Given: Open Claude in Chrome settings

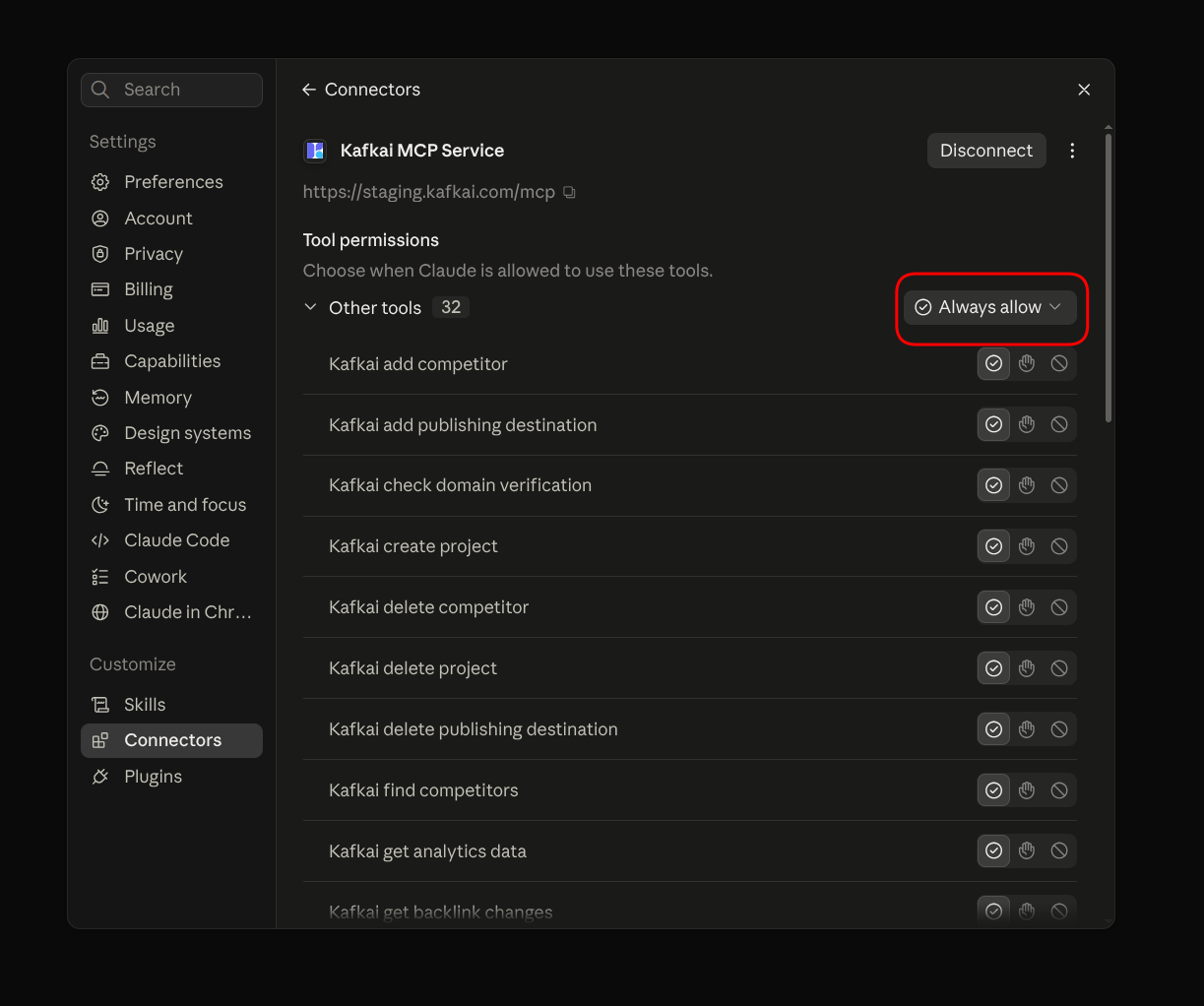Looking at the screenshot, I should [x=171, y=612].
